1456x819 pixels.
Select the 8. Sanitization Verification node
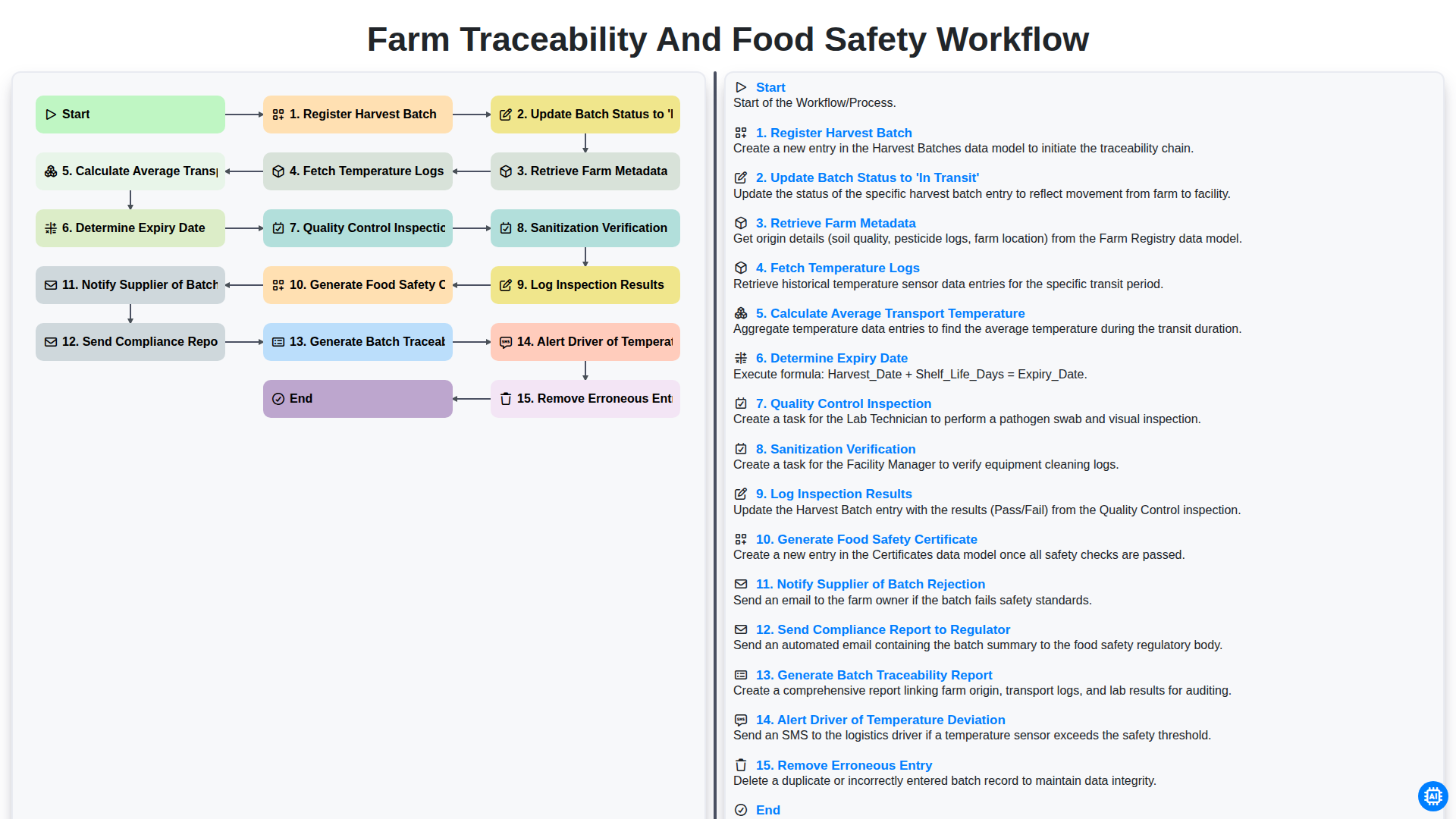(x=585, y=228)
